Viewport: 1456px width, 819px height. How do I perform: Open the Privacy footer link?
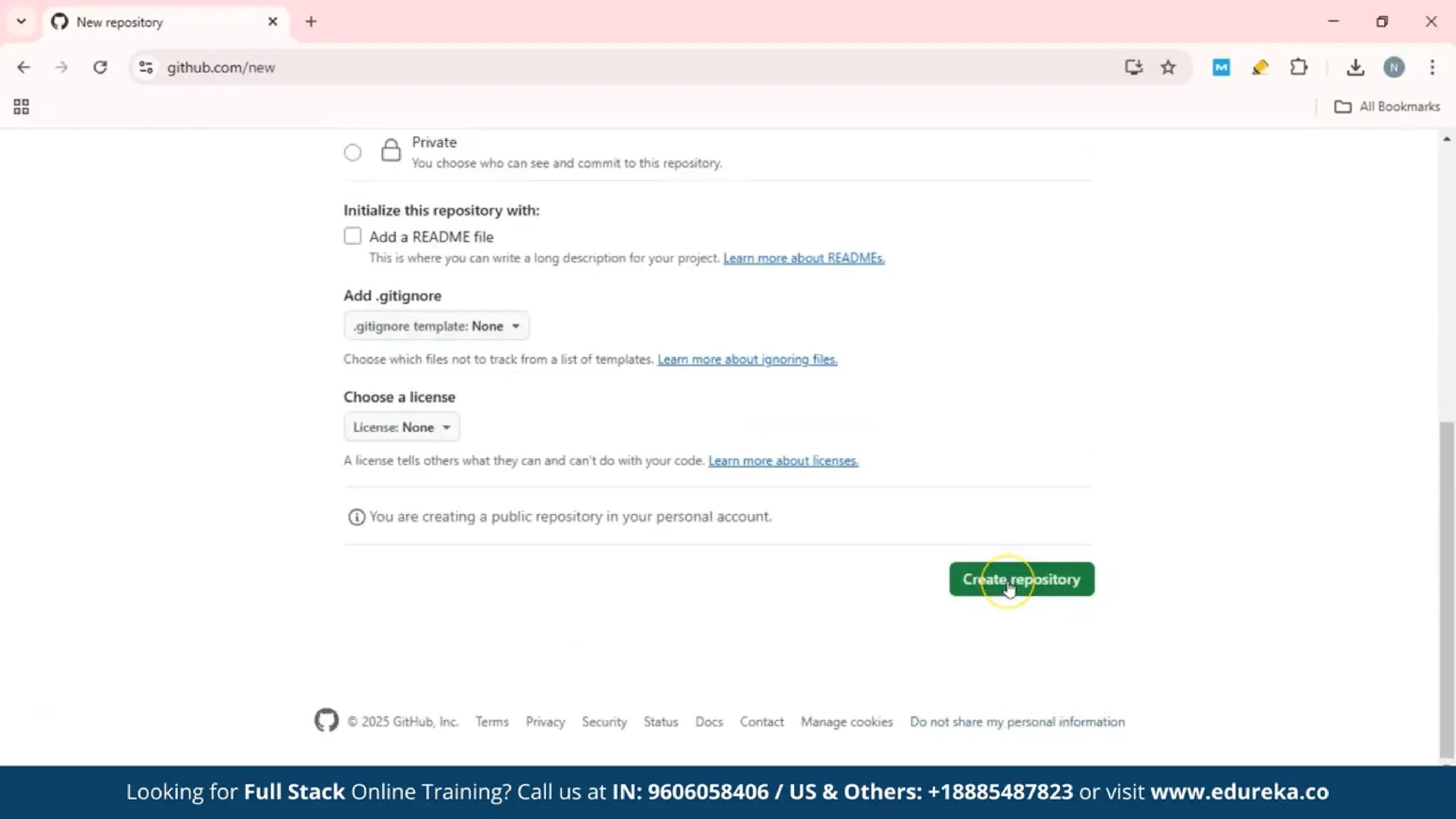[545, 722]
